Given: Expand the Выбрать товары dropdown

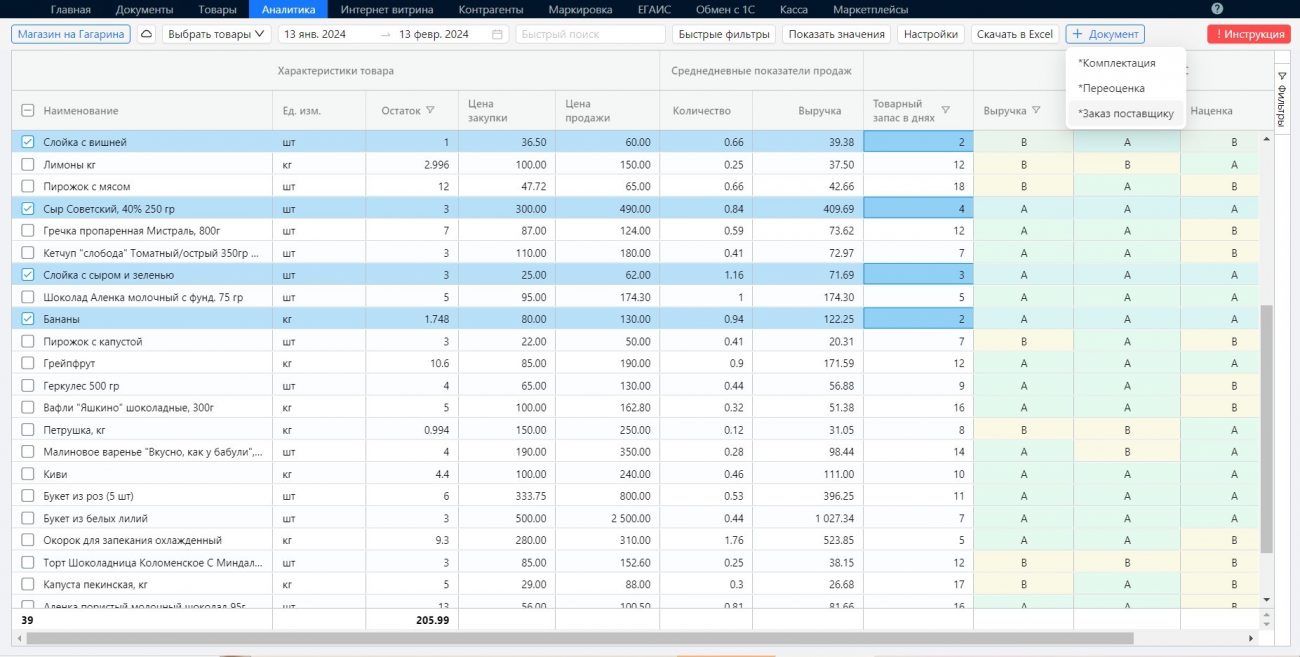Looking at the screenshot, I should [x=216, y=34].
